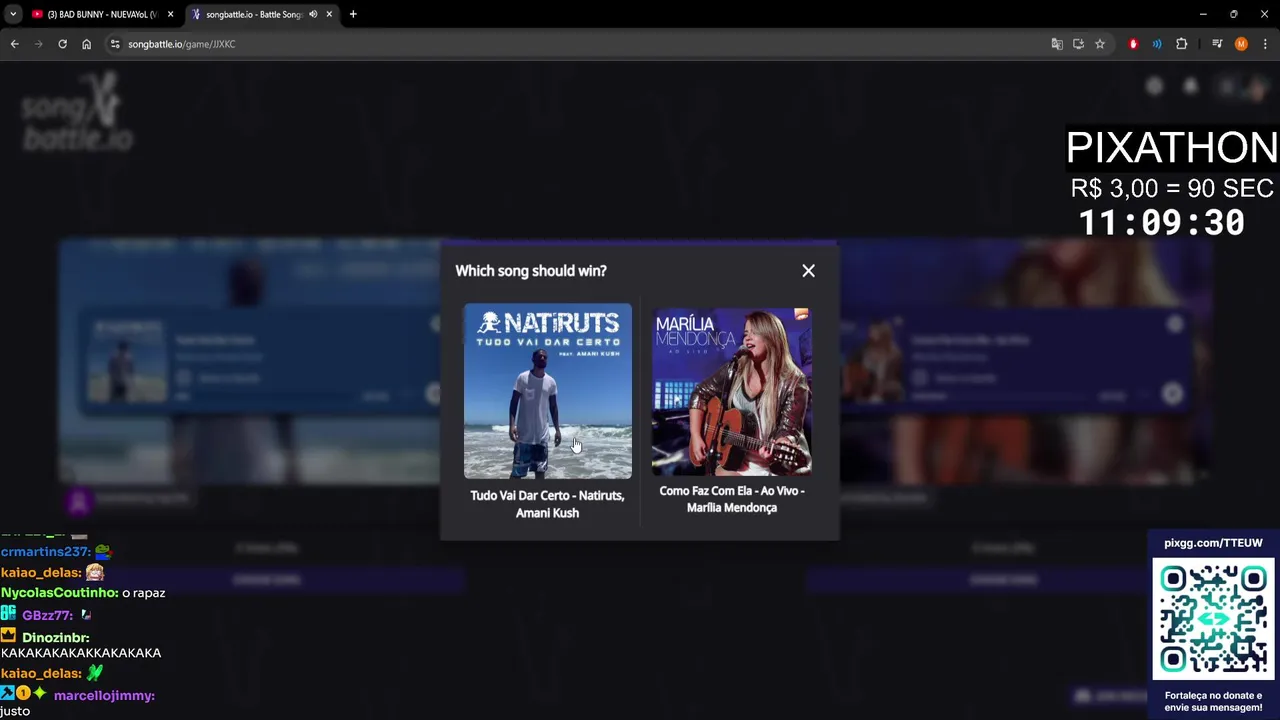This screenshot has height=720, width=1280.
Task: Click the KAKAKAKAKAKKAKAKAKA chat message
Action: (x=81, y=653)
